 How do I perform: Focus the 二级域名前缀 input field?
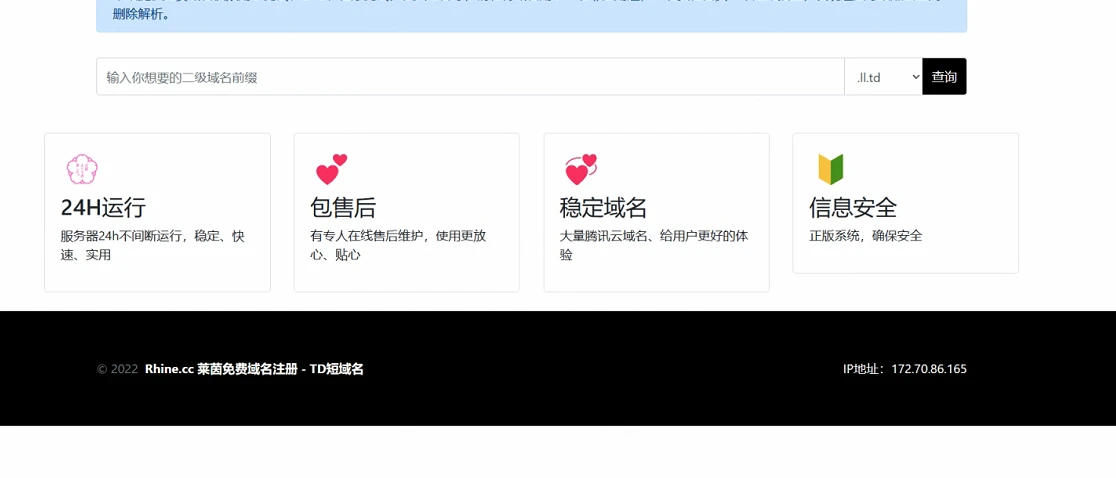[470, 77]
